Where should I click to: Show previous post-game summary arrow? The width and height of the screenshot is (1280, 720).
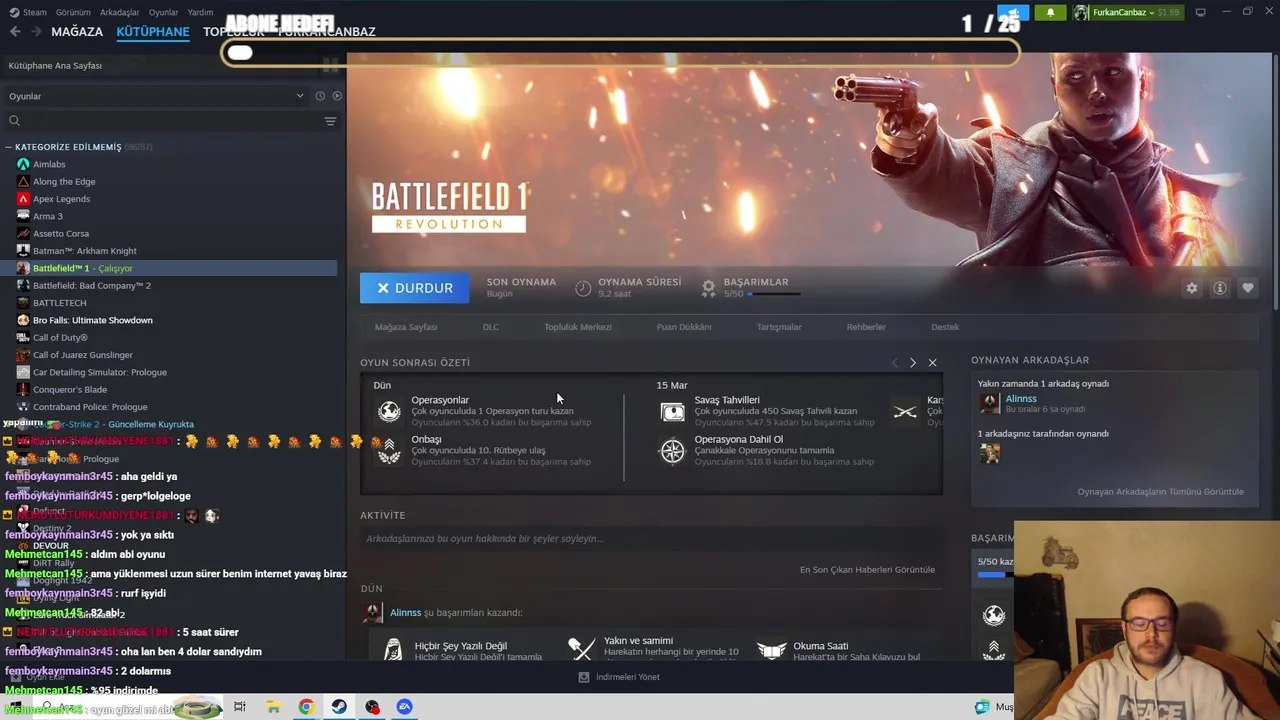(x=895, y=362)
